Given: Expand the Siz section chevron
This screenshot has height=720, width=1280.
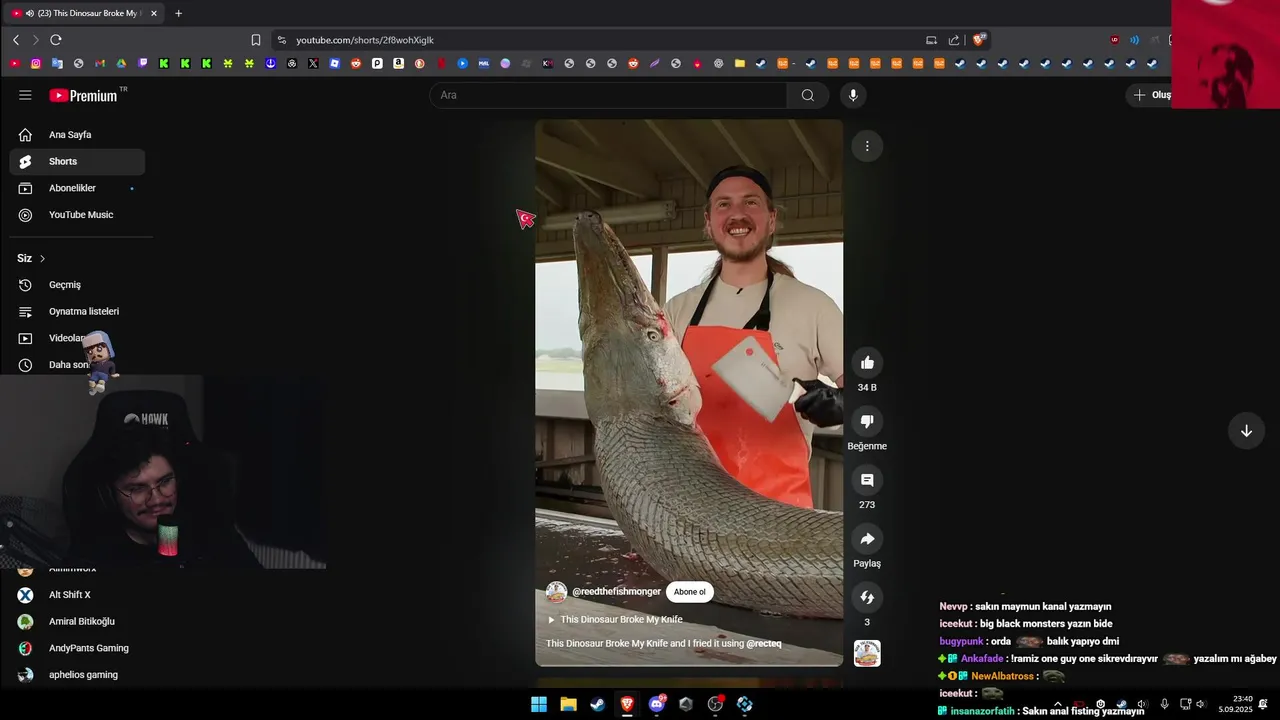Looking at the screenshot, I should [x=42, y=258].
